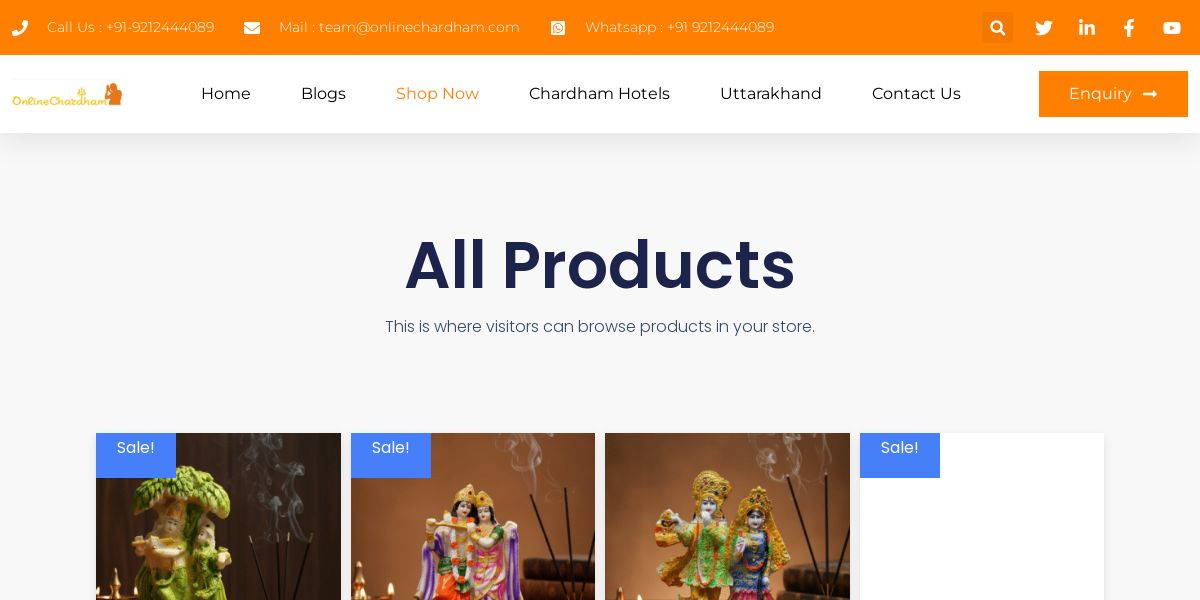
Task: Click the WhatsApp icon in top bar
Action: coord(558,28)
